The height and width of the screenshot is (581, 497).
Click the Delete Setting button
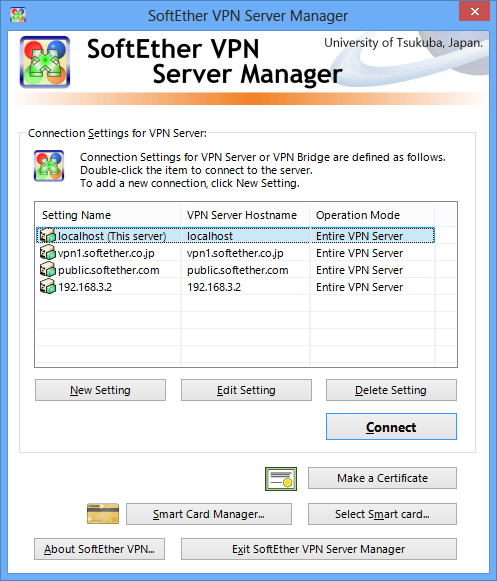click(391, 390)
